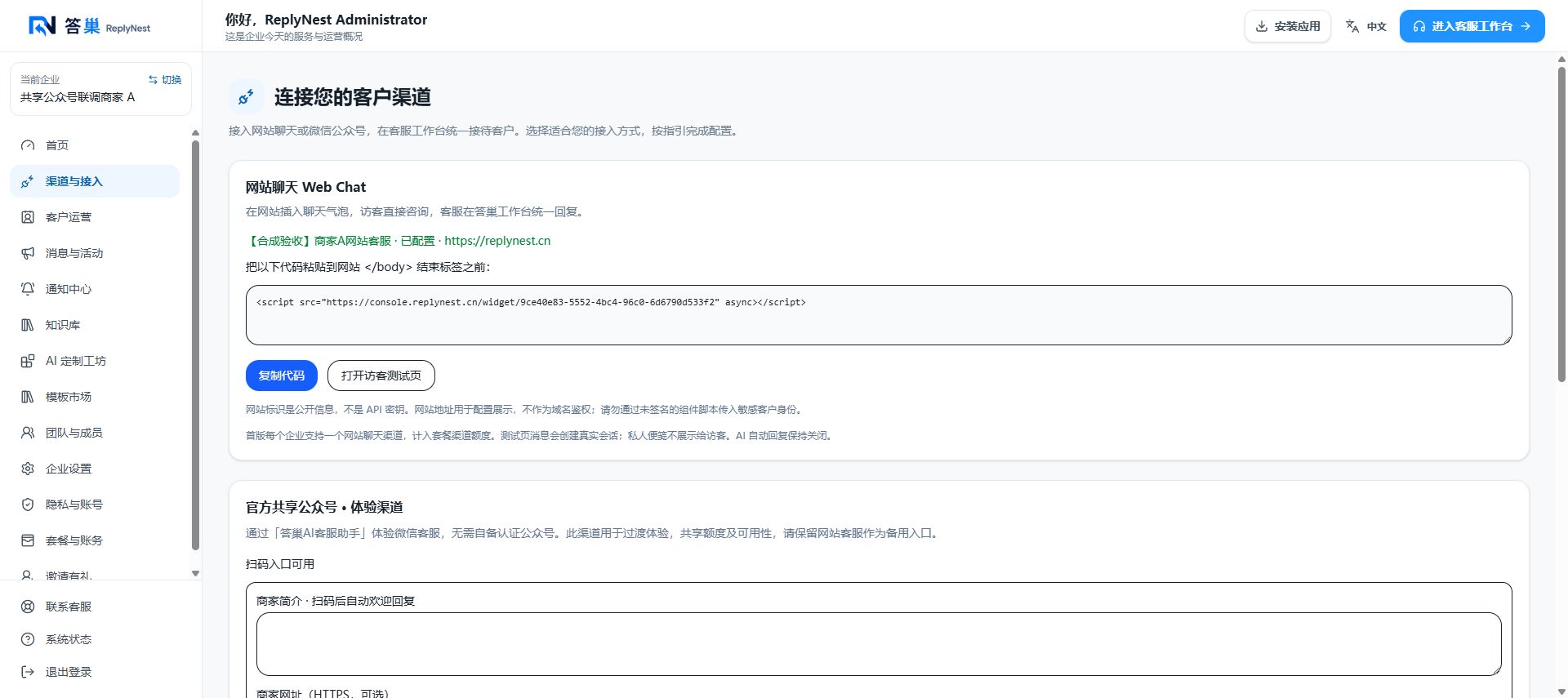Click the card icon beside 套餐与账务

click(28, 540)
